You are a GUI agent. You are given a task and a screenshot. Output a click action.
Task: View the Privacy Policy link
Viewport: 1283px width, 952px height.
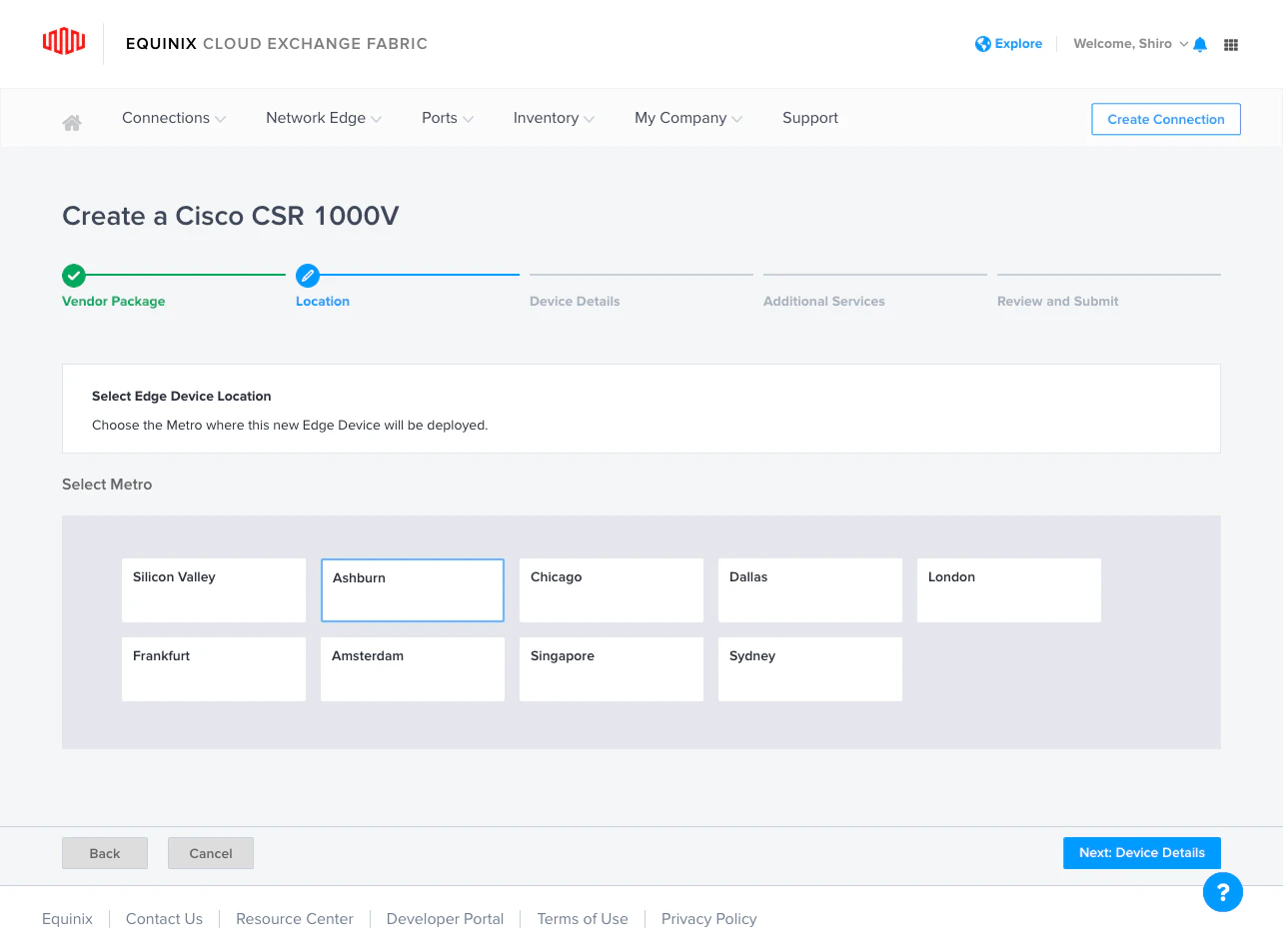coord(709,919)
